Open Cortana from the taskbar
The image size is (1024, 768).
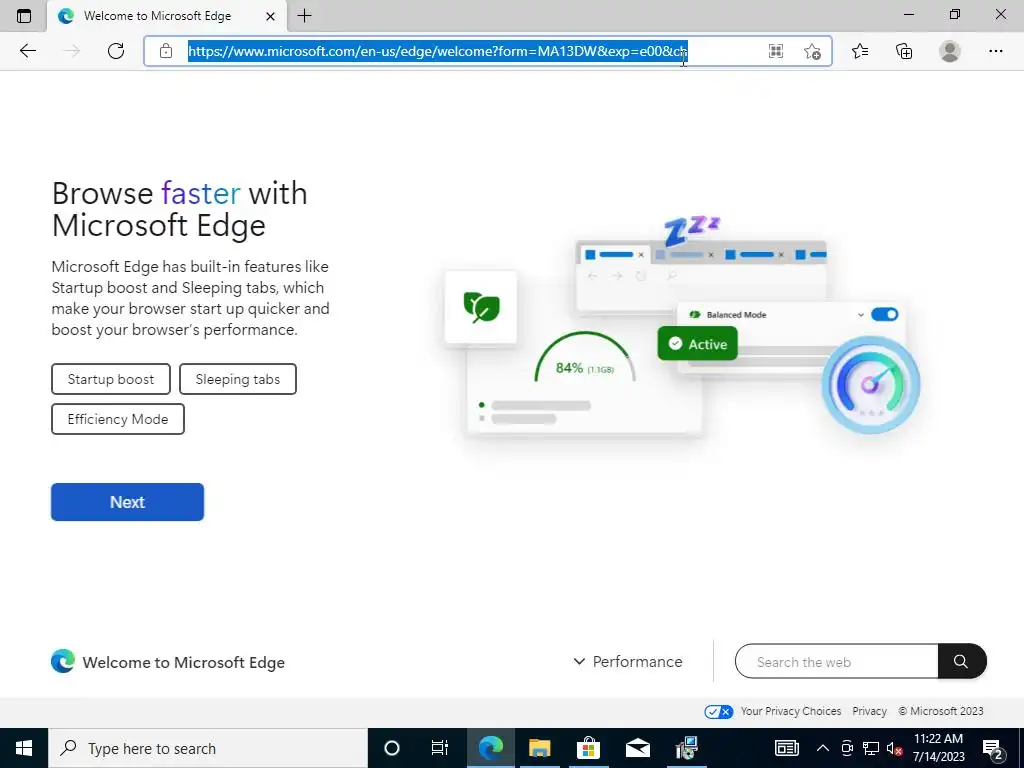point(392,748)
